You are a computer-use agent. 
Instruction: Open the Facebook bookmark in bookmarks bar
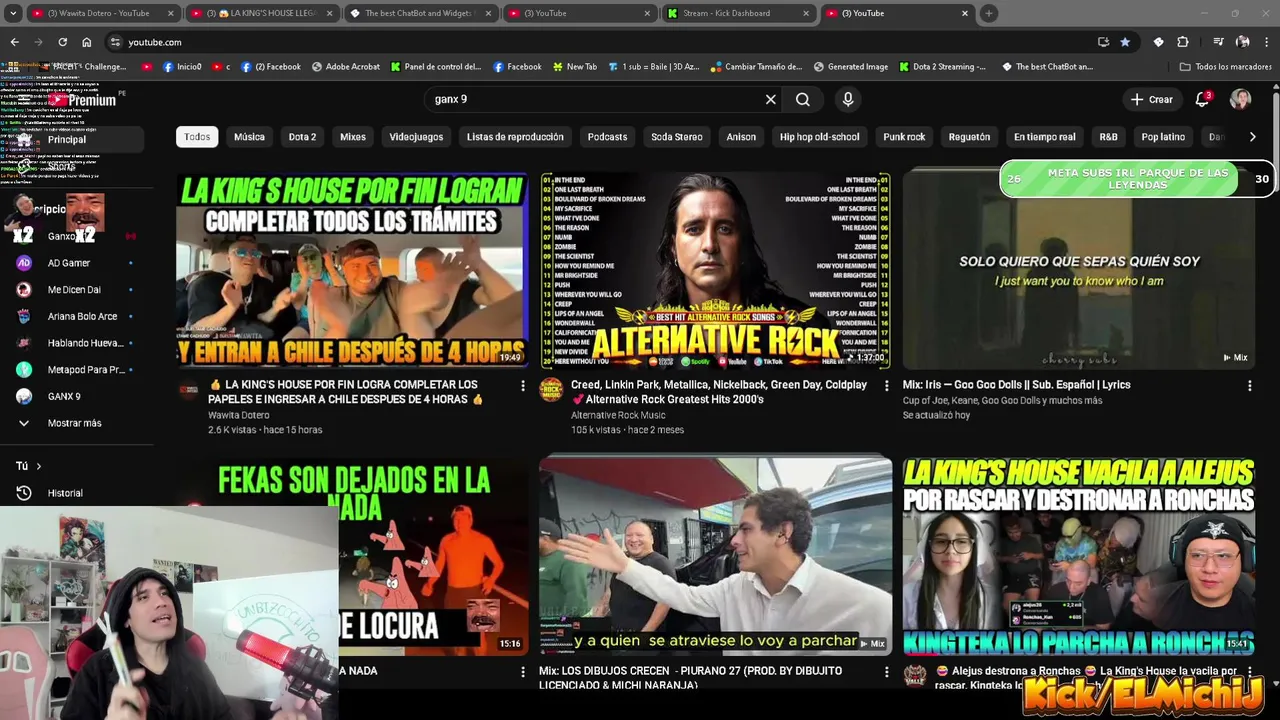(517, 67)
